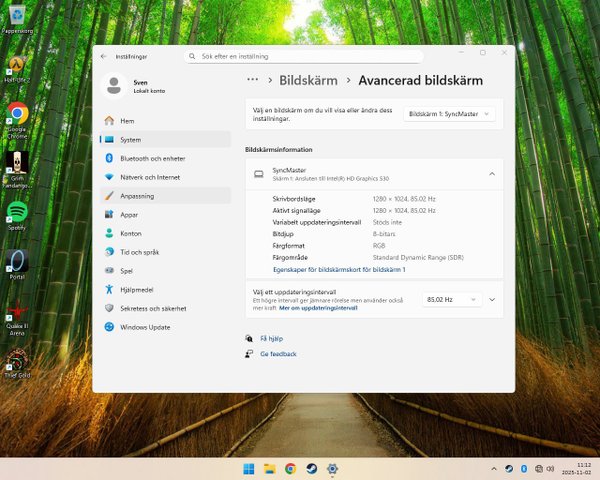Viewport: 600px width, 480px height.
Task: Open the Half-Life 2 desktop shortcut
Action: (17, 66)
